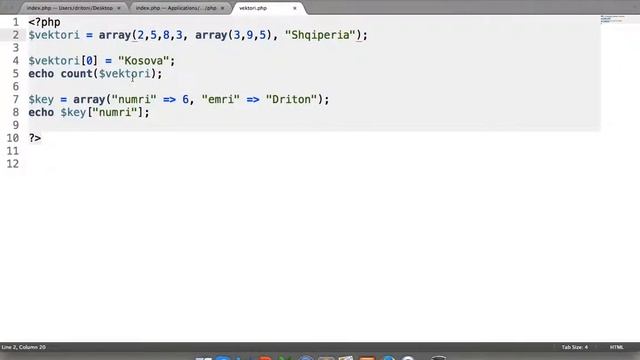
Task: Place cursor in "Shqiperia" string
Action: [x=320, y=35]
